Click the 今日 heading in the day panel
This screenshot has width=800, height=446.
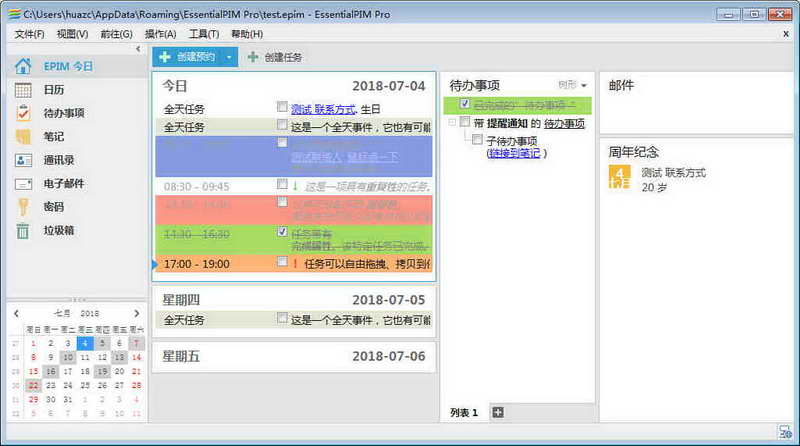pos(174,86)
